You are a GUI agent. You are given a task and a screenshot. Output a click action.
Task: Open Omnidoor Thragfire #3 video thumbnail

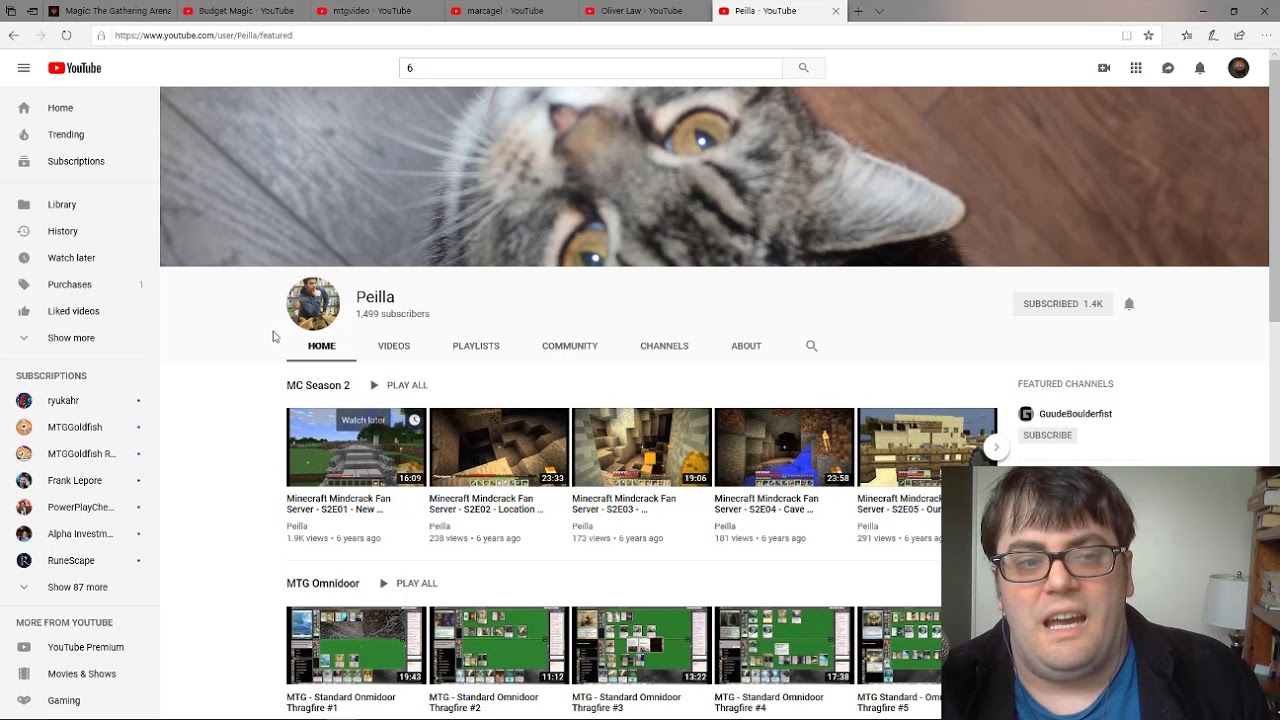(x=641, y=646)
